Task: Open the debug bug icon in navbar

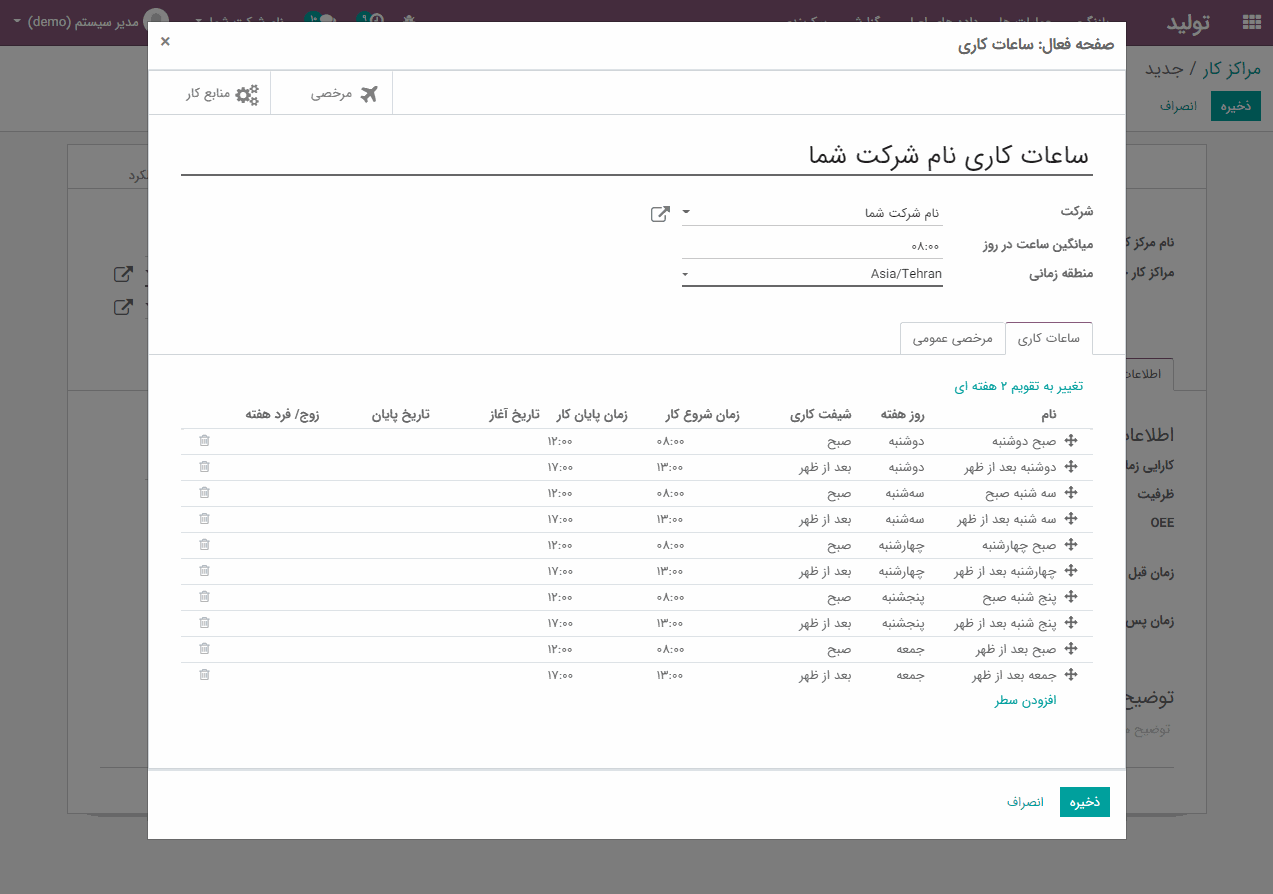Action: pyautogui.click(x=410, y=19)
